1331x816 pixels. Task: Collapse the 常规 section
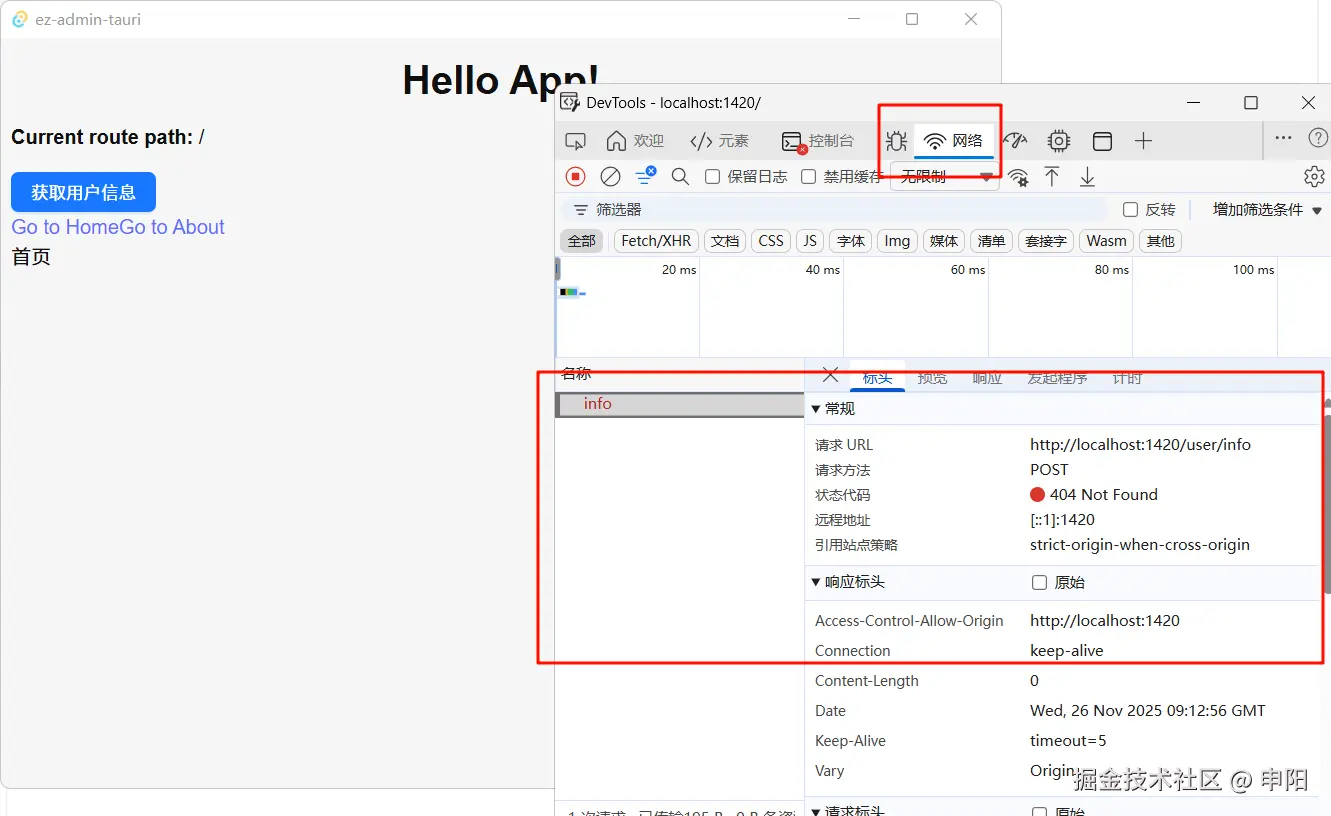(x=833, y=409)
